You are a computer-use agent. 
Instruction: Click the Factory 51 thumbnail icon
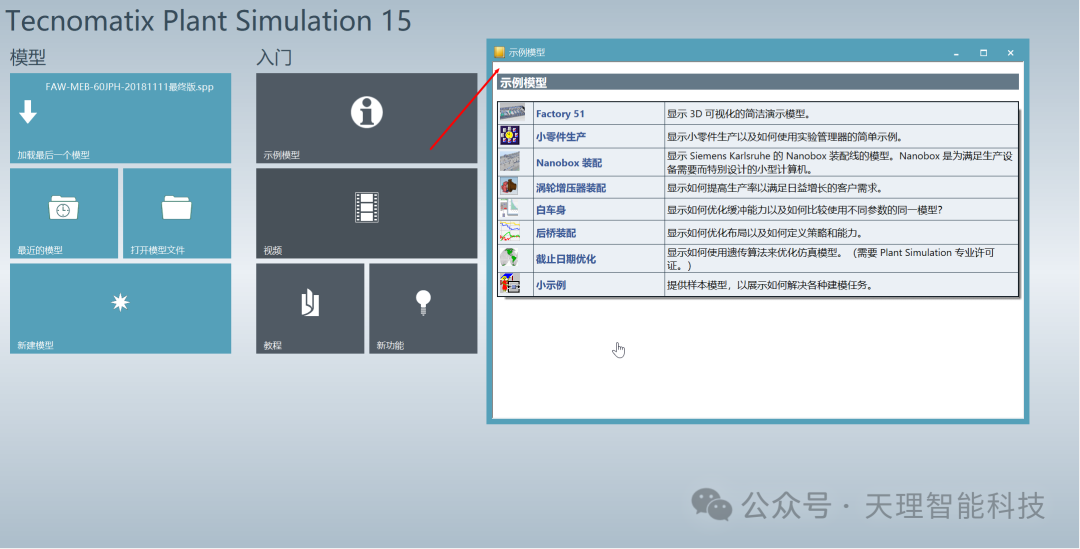point(512,112)
